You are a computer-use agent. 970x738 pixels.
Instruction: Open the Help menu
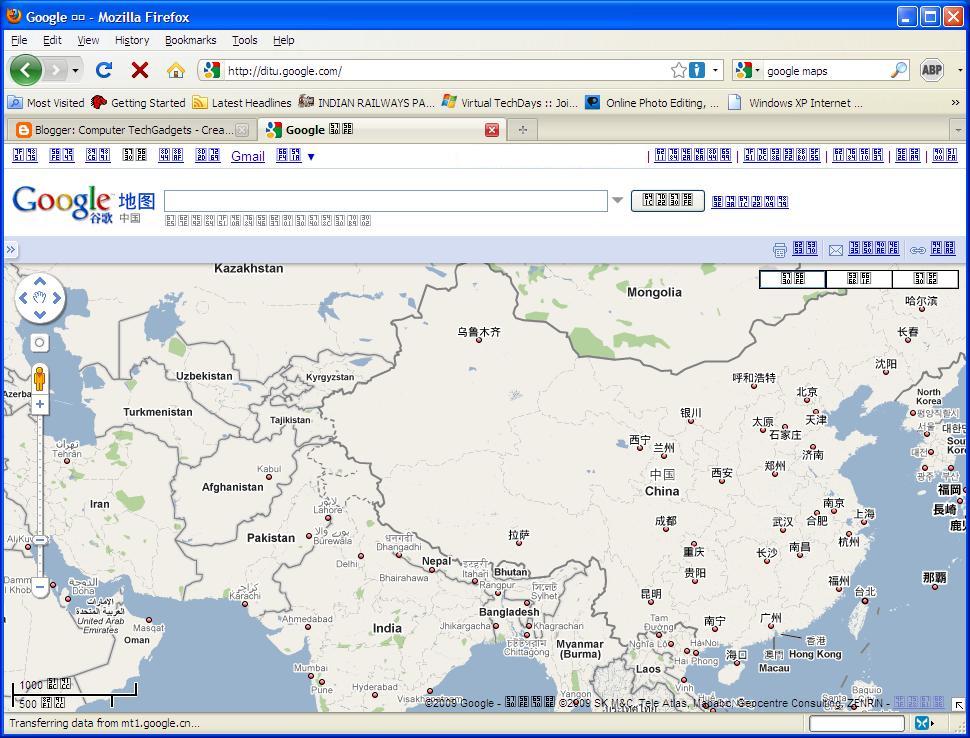tap(283, 40)
